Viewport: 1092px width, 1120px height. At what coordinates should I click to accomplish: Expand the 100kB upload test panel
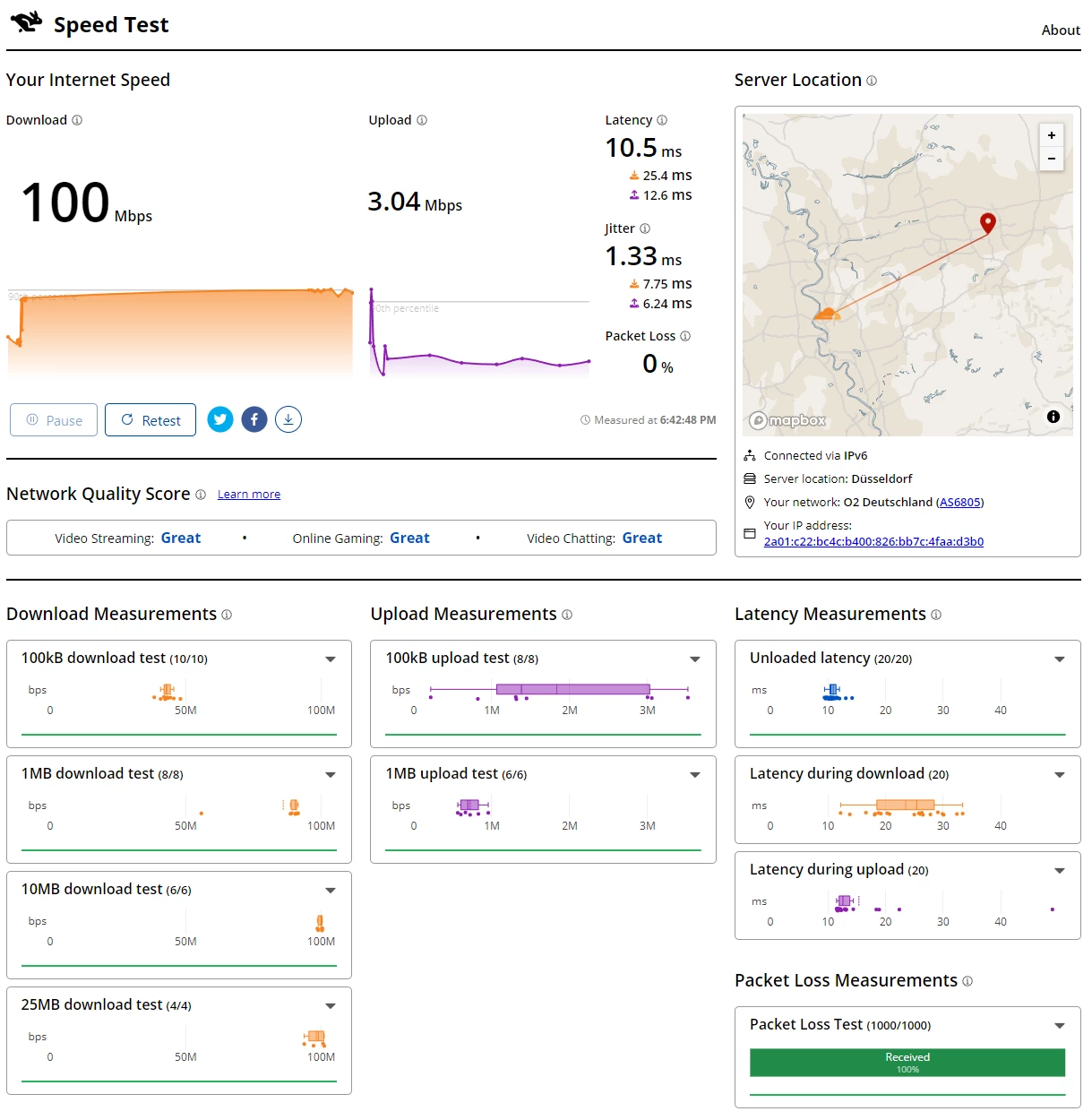pos(695,659)
